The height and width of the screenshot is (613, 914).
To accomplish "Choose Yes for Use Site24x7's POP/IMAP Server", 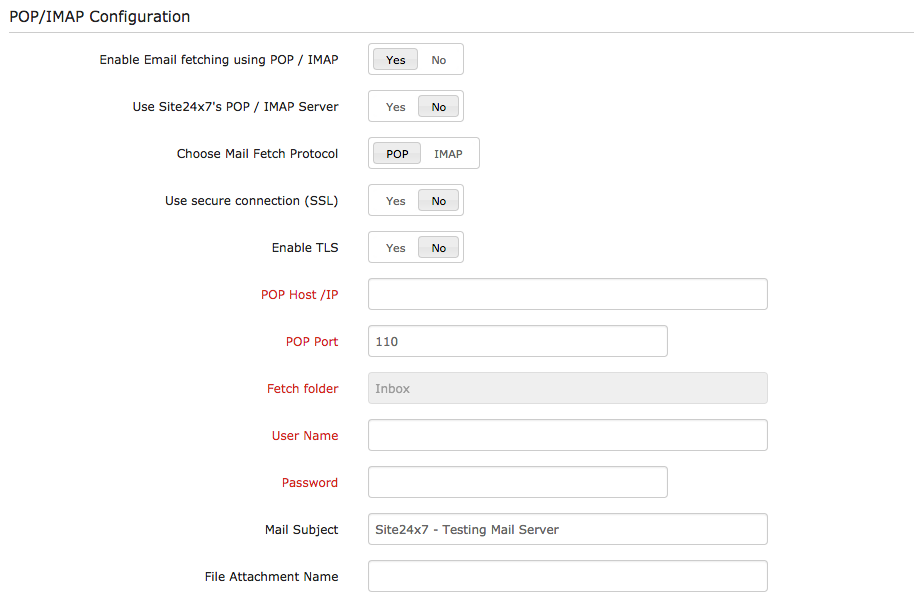I will tap(396, 107).
